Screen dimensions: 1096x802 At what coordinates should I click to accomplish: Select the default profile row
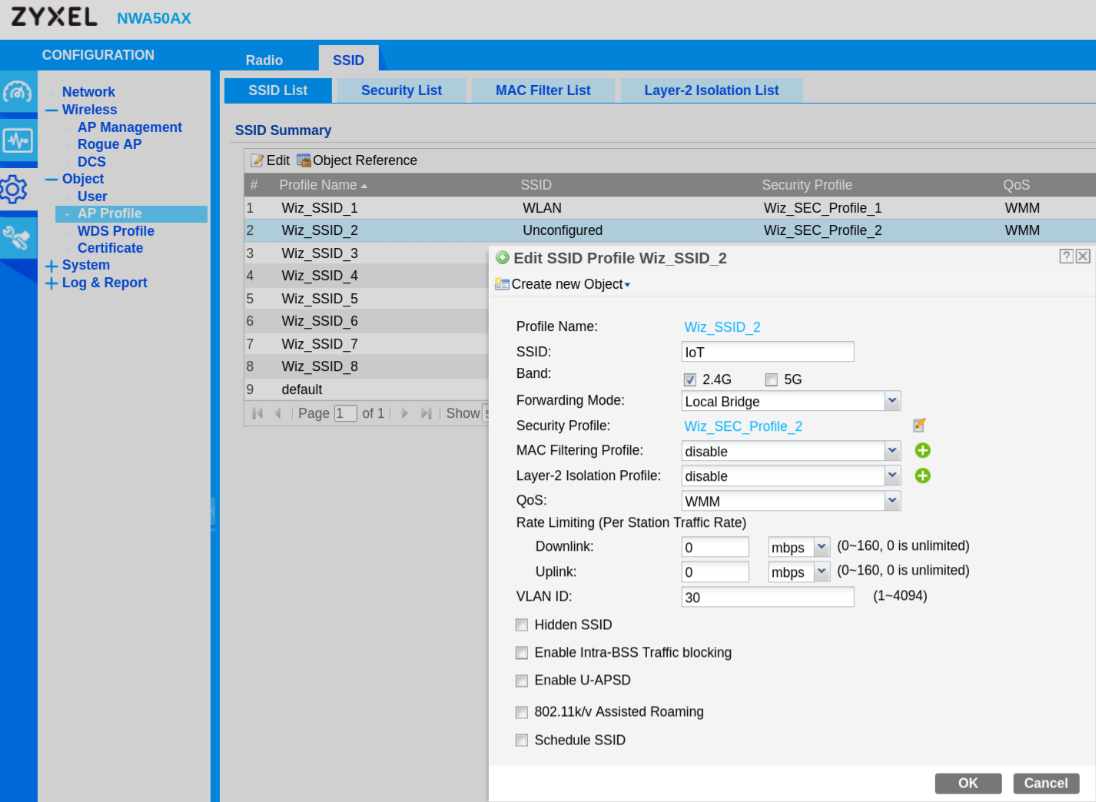click(366, 389)
